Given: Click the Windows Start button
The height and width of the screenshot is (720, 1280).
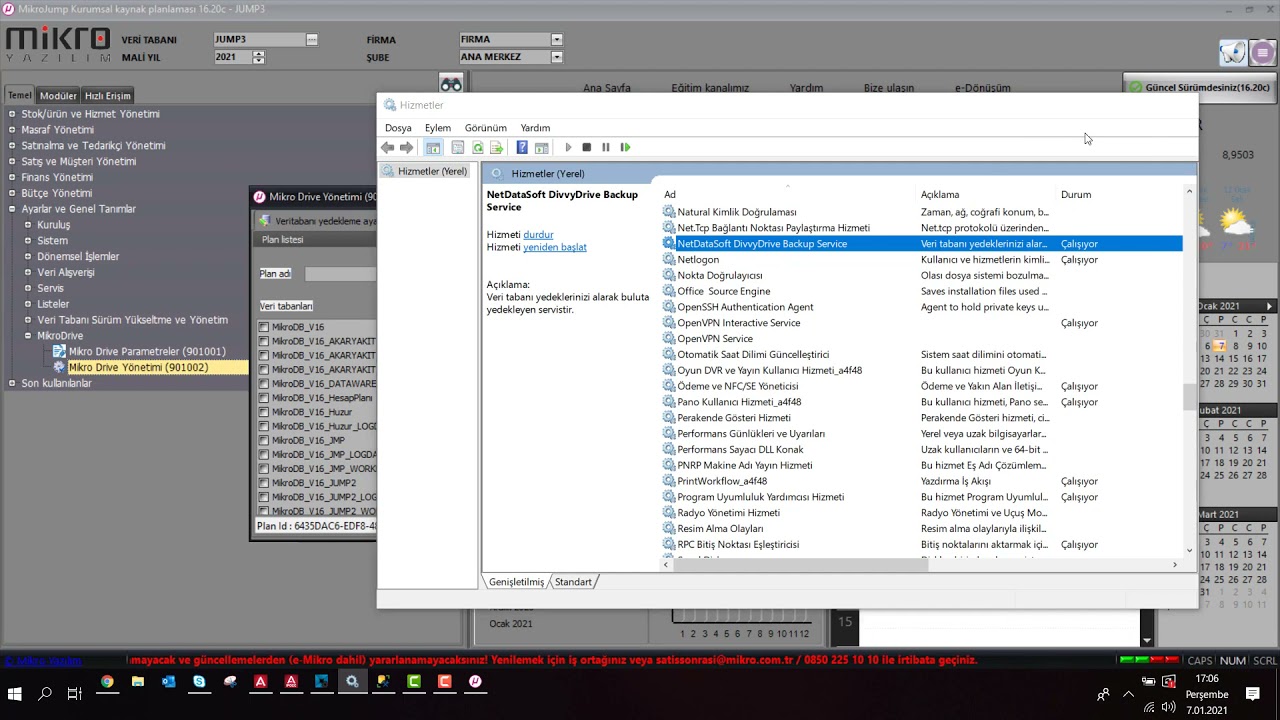Looking at the screenshot, I should pos(15,693).
